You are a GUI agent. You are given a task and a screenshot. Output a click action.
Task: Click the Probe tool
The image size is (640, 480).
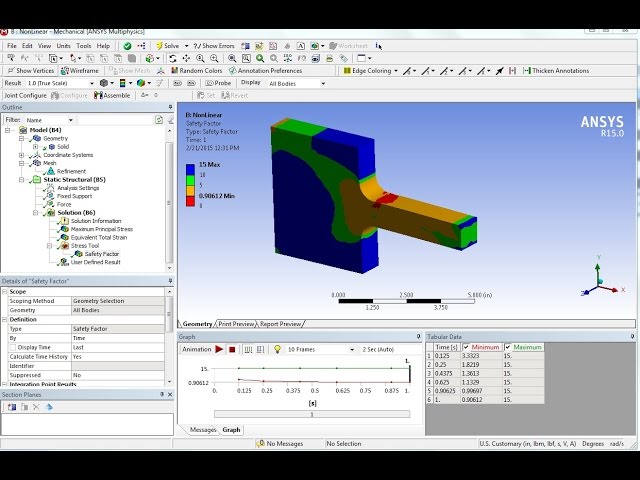(218, 83)
